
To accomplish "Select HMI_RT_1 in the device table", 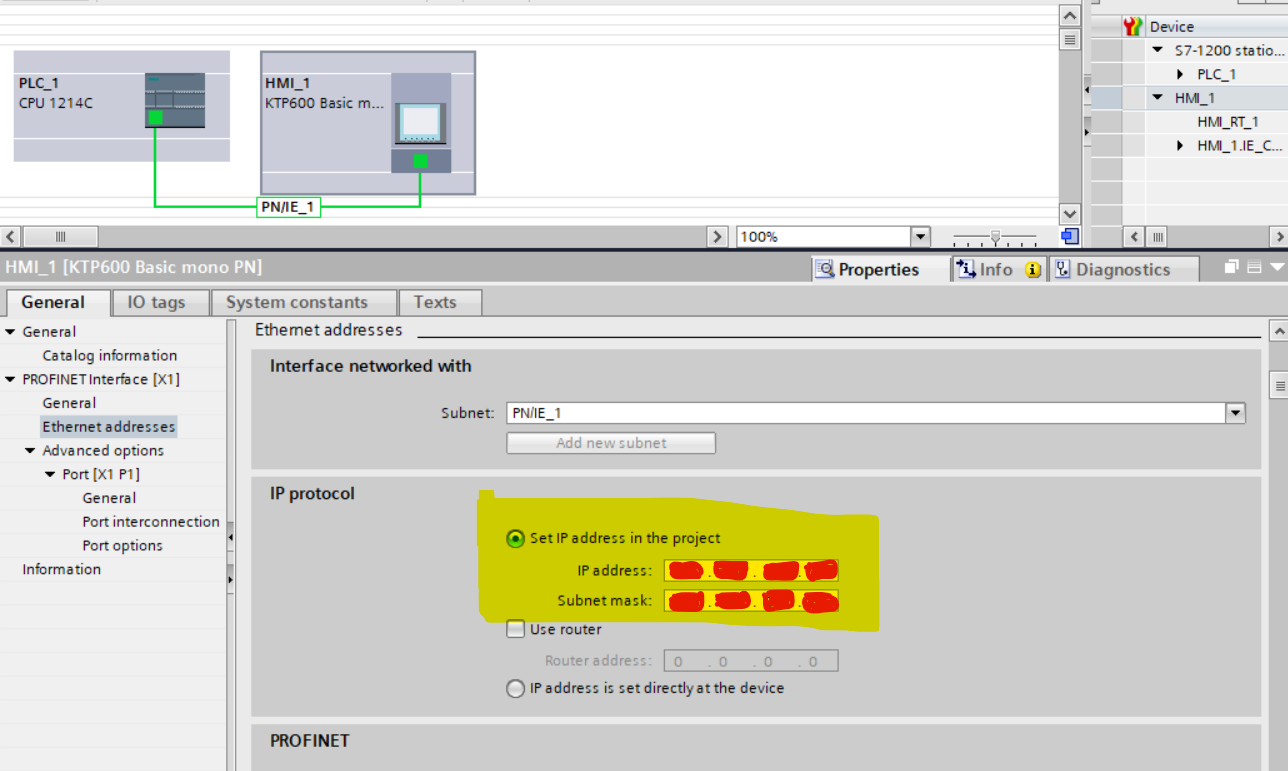I will coord(1227,122).
